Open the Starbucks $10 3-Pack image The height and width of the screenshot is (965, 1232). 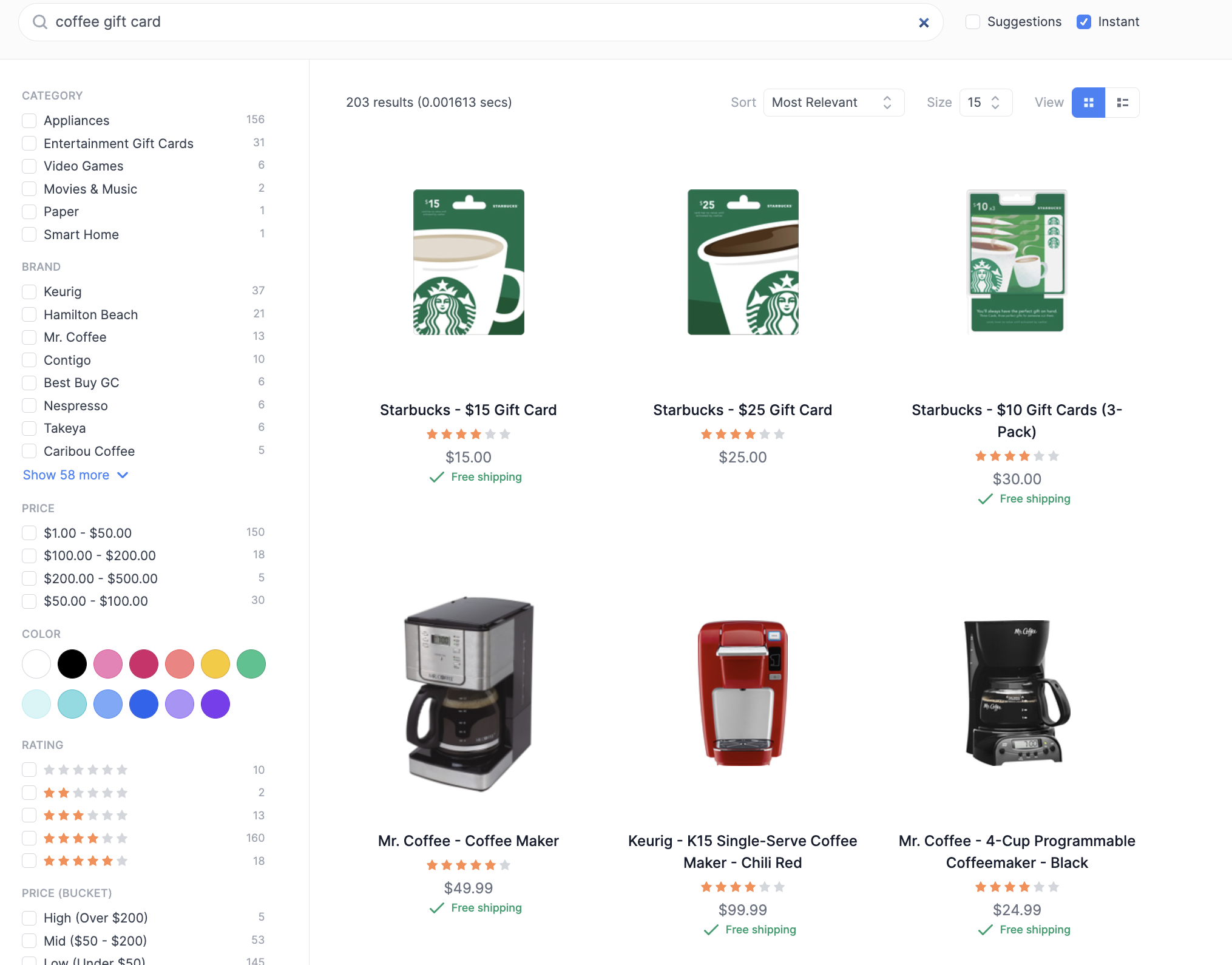tap(1017, 262)
